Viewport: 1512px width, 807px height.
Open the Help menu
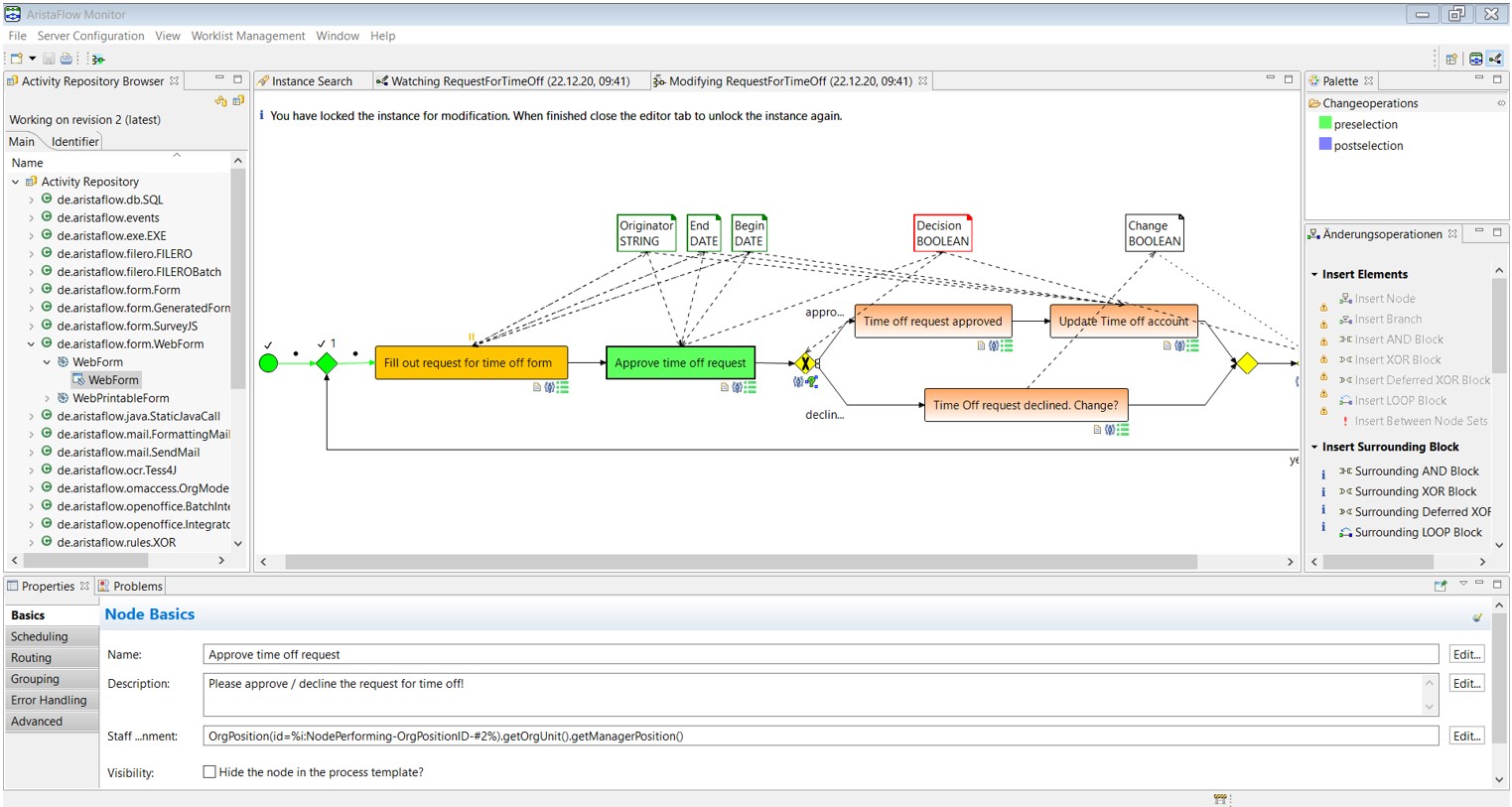tap(382, 36)
